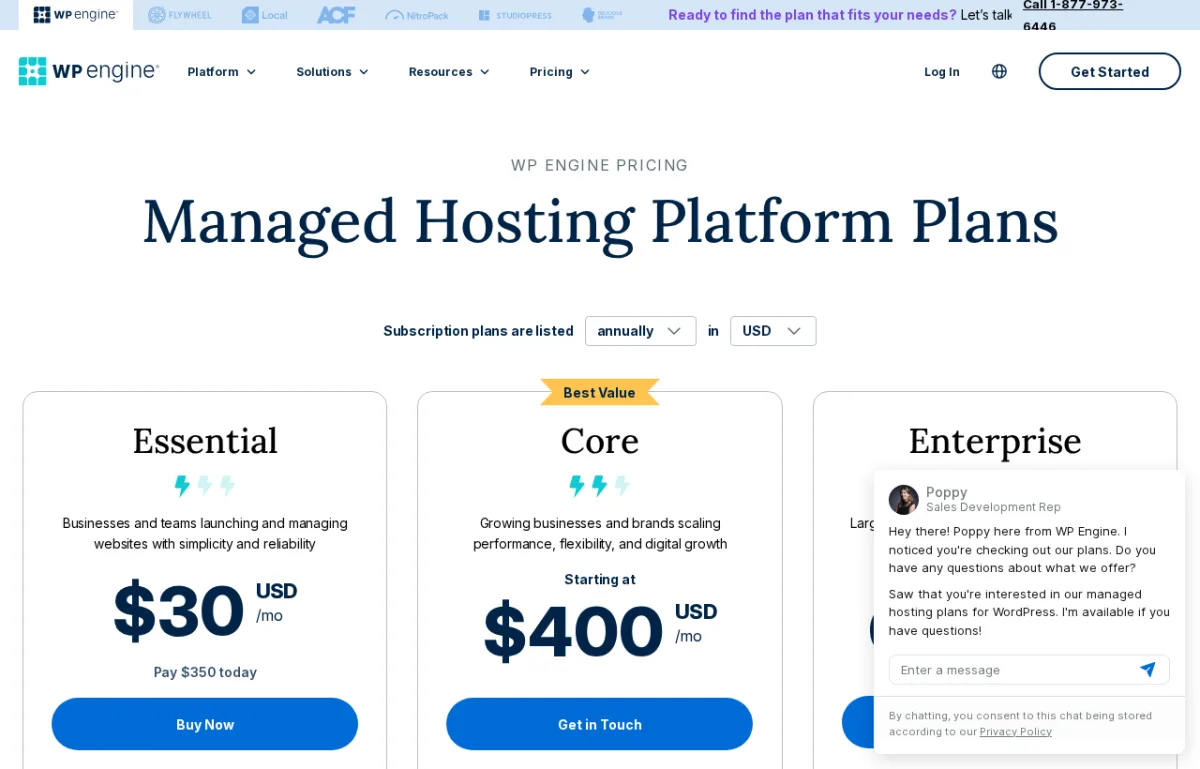The width and height of the screenshot is (1200, 769).
Task: Click the Core plan lightning bolt rating
Action: click(600, 486)
